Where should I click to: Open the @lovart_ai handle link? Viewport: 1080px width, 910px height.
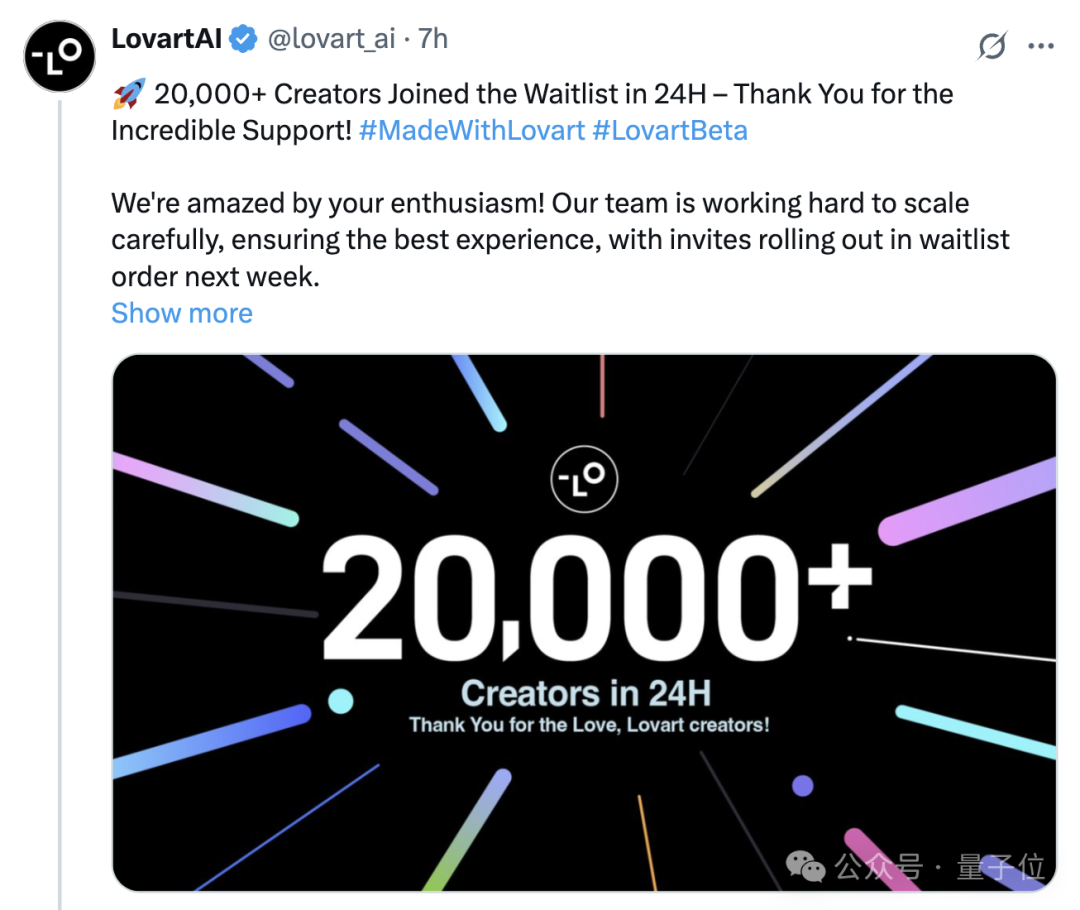pyautogui.click(x=331, y=39)
